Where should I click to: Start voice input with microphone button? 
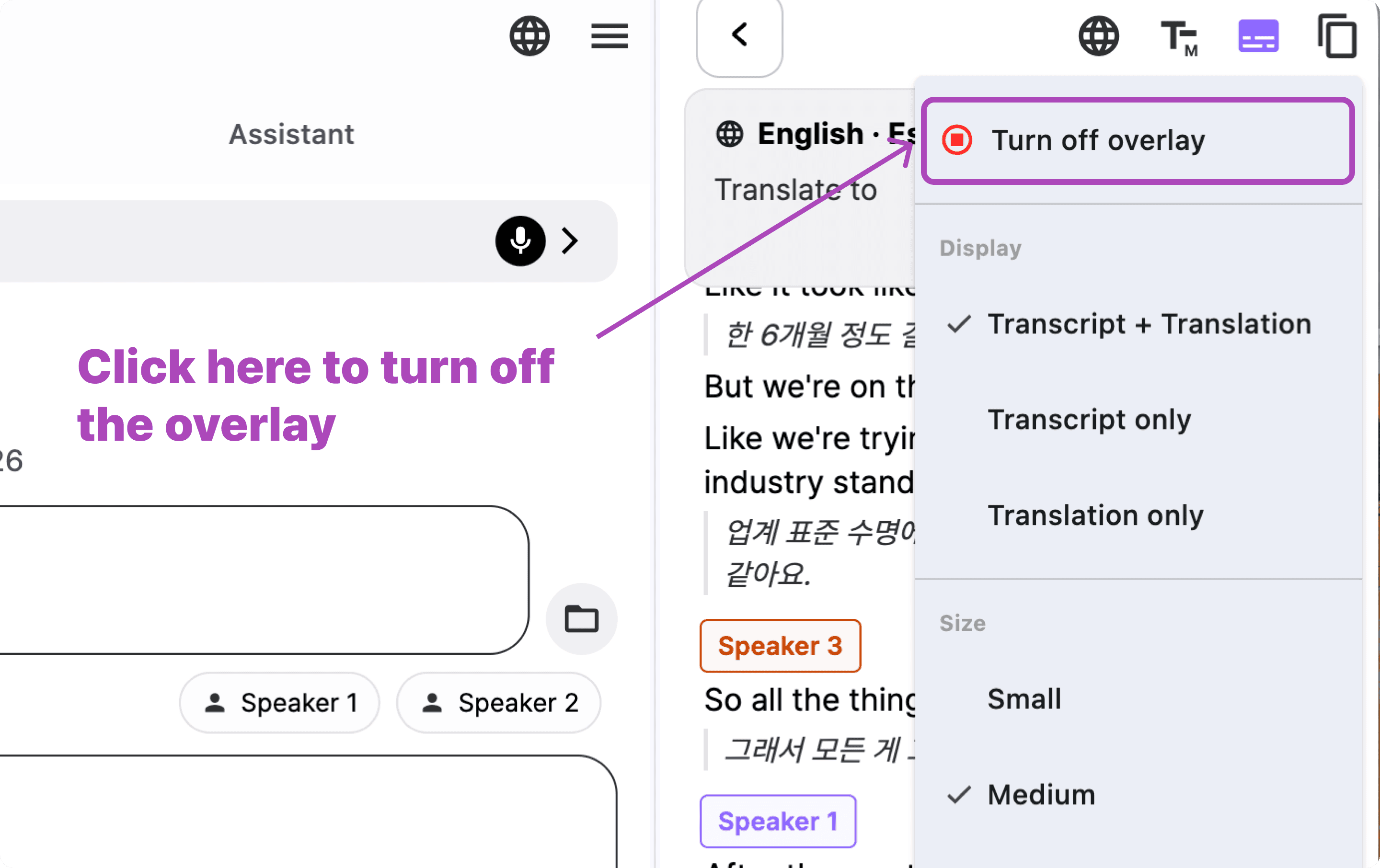[520, 240]
